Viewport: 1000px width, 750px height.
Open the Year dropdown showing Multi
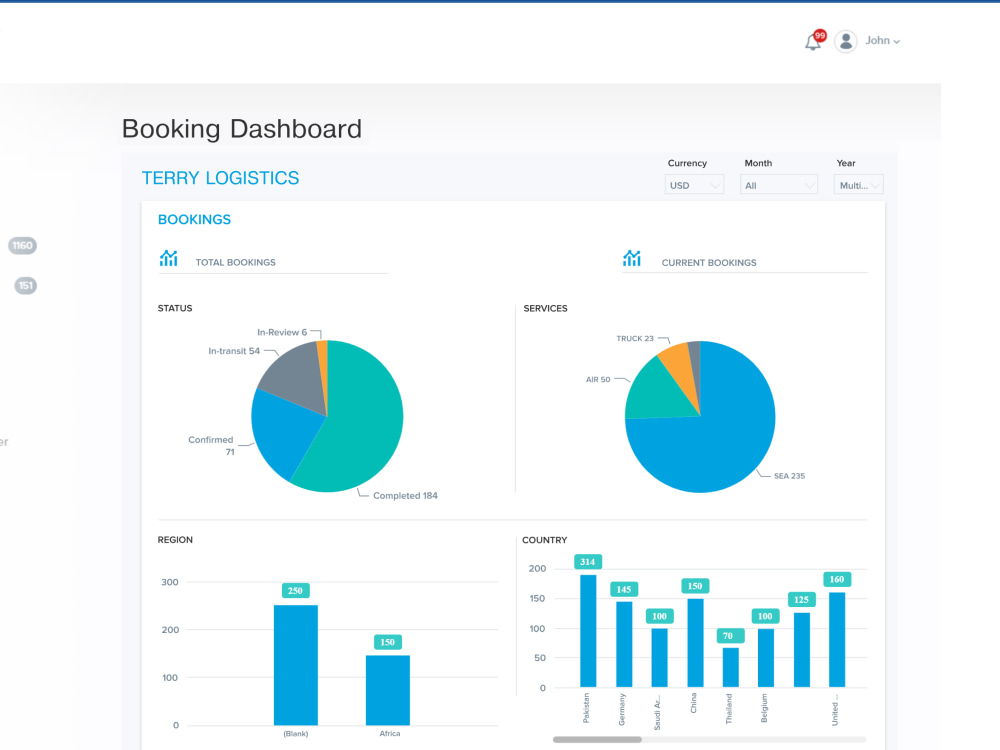[x=858, y=184]
